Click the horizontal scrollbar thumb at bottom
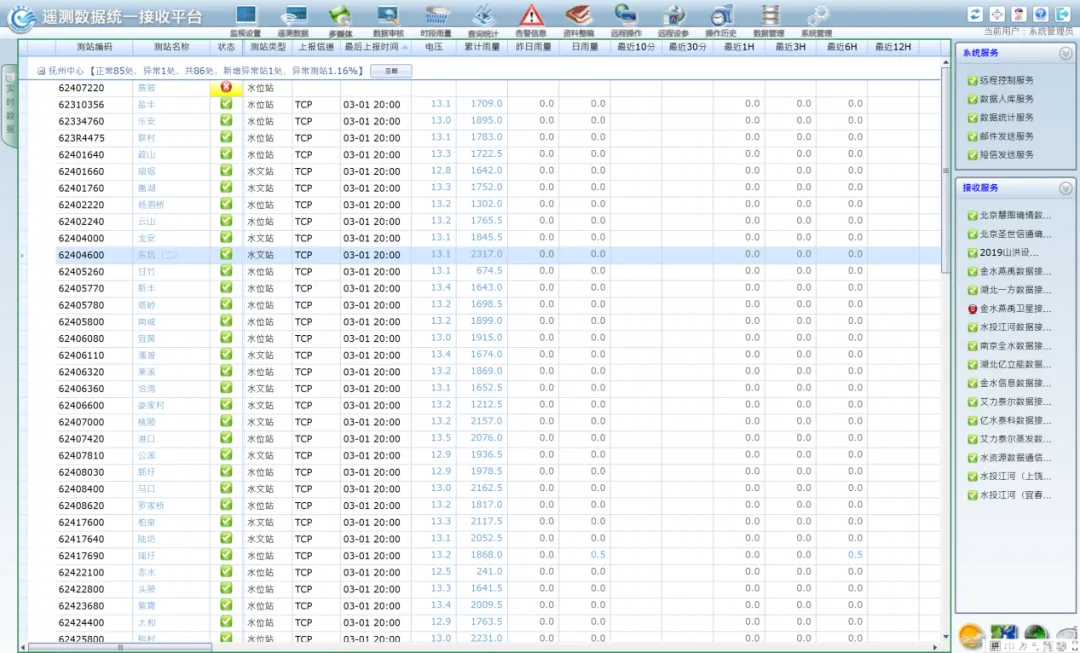This screenshot has height=653, width=1080. 121,647
